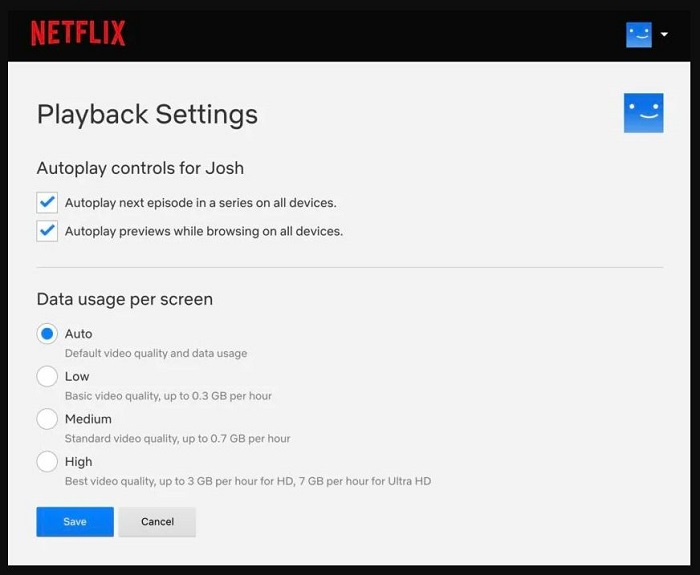The image size is (700, 575).
Task: Click the 'Autoplay previews while browsing' label text
Action: 204,231
